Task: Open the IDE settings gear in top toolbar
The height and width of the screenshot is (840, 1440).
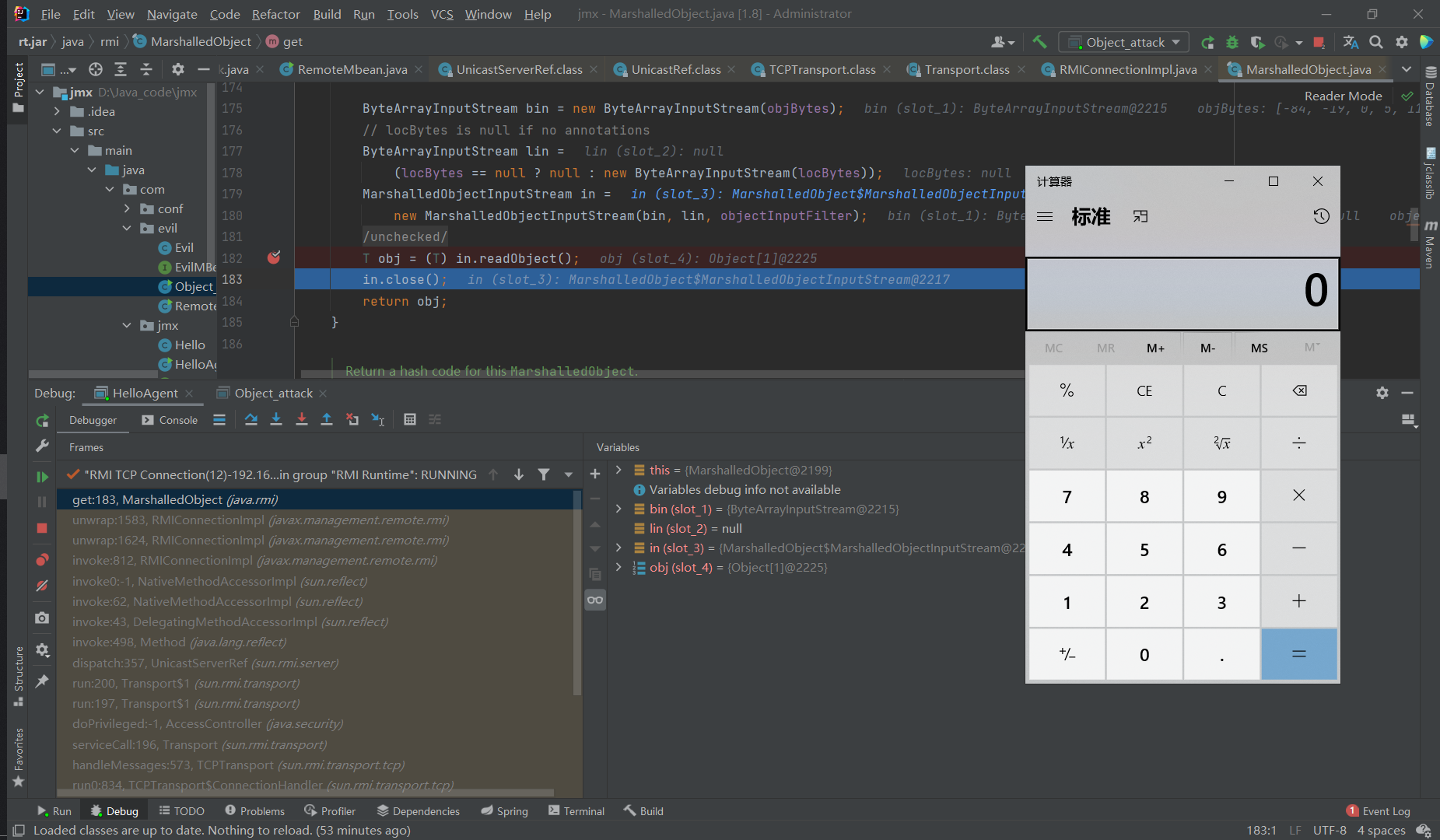Action: pyautogui.click(x=1402, y=42)
